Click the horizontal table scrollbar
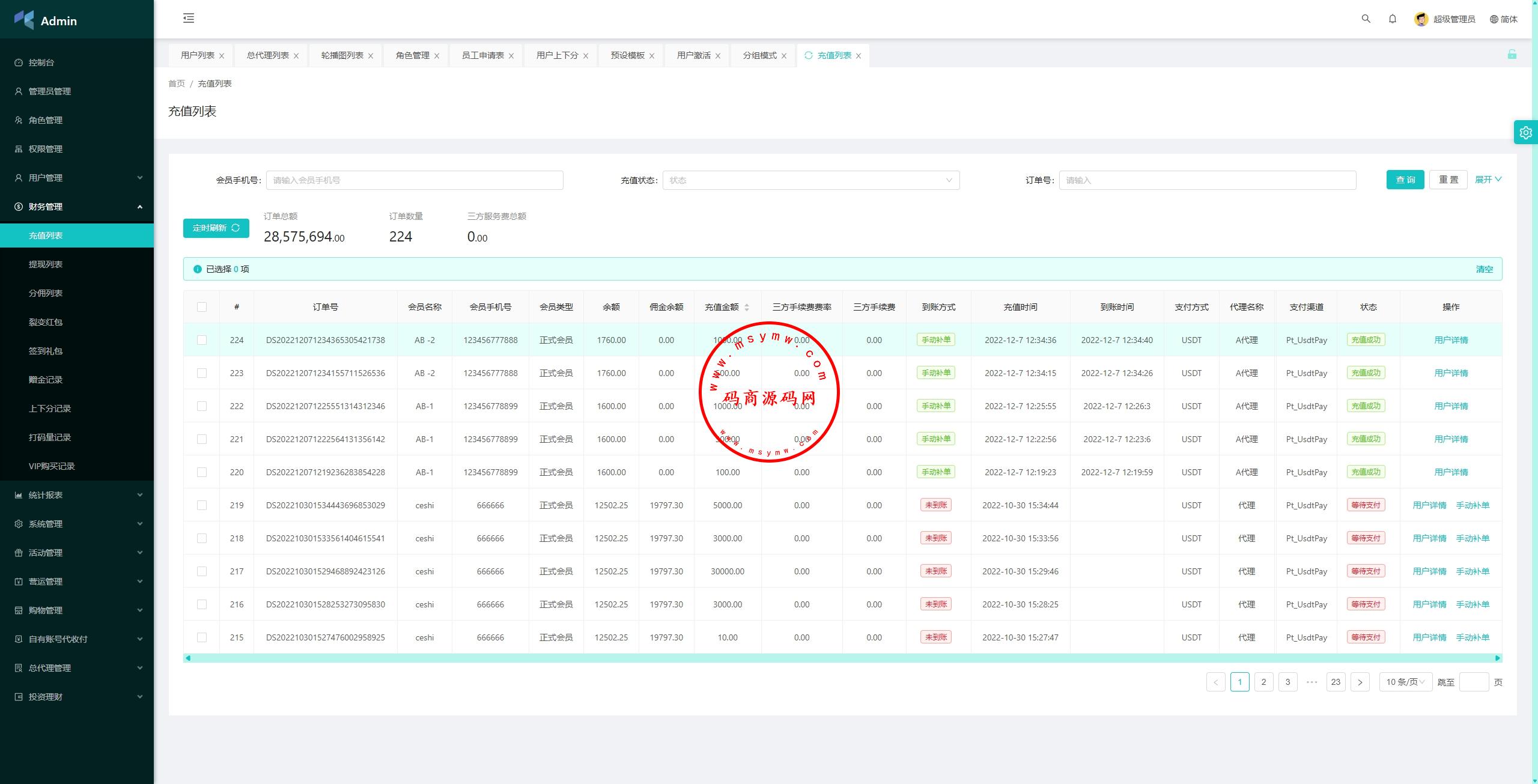This screenshot has width=1538, height=784. coord(842,658)
